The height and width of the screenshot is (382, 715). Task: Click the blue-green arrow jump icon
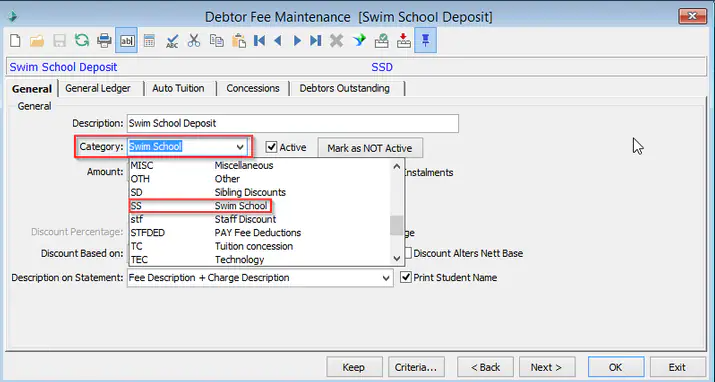click(x=359, y=41)
